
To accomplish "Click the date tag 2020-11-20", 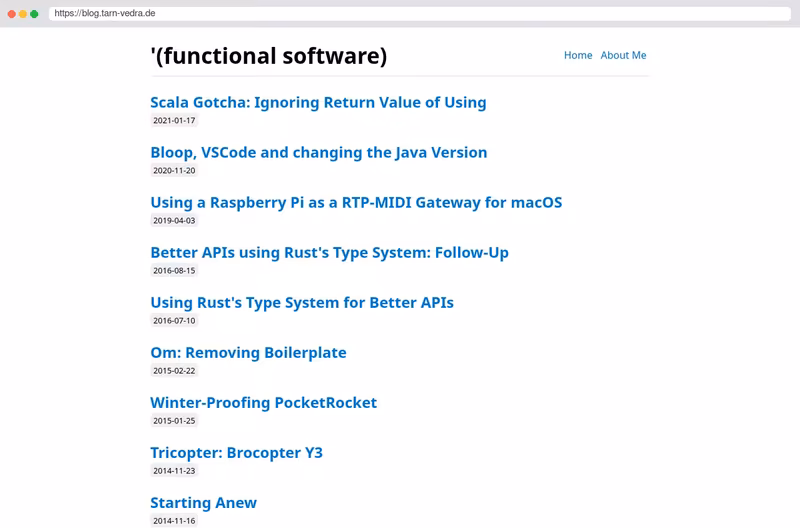I will pos(174,170).
